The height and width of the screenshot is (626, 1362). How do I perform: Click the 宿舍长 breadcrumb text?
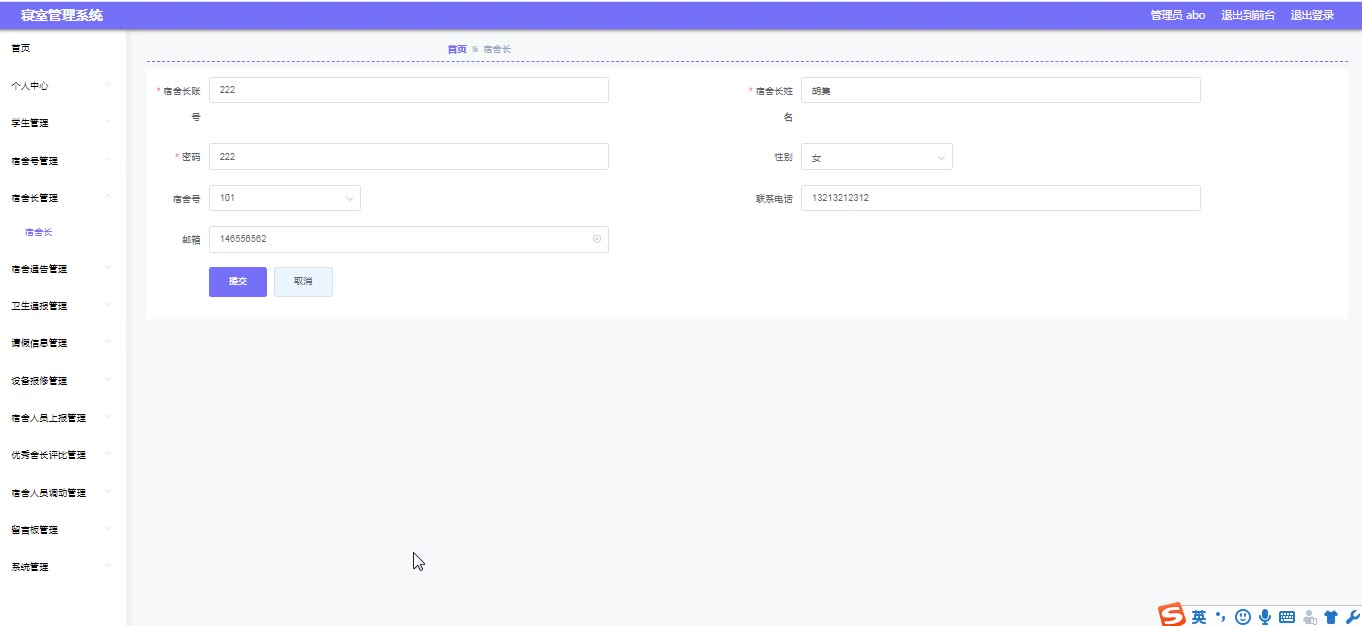pos(497,49)
